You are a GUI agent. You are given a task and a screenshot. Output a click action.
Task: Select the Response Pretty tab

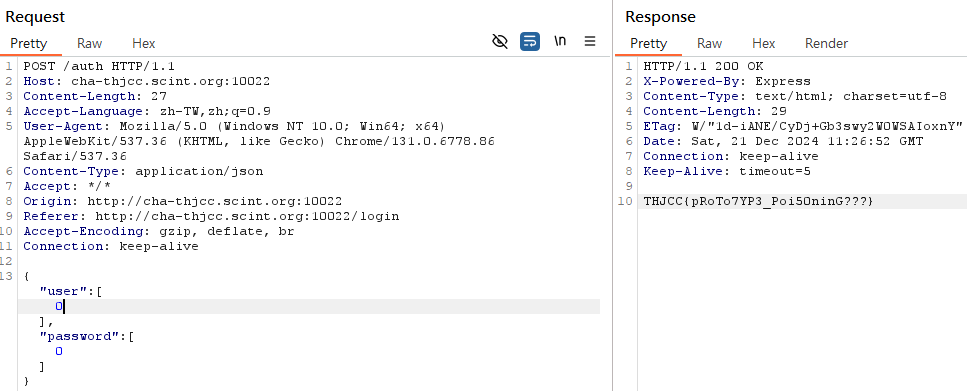(x=649, y=44)
